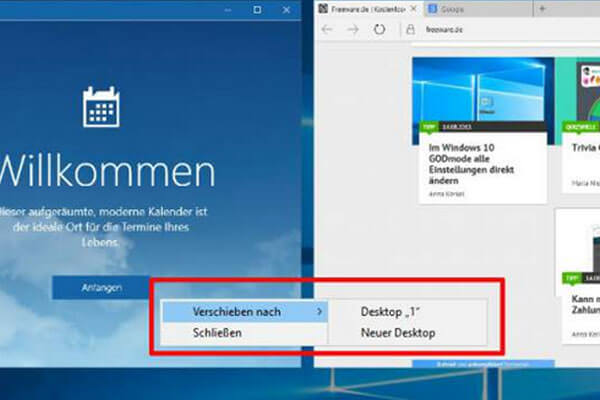Click the green TIPP badge on GODmode article

point(429,126)
